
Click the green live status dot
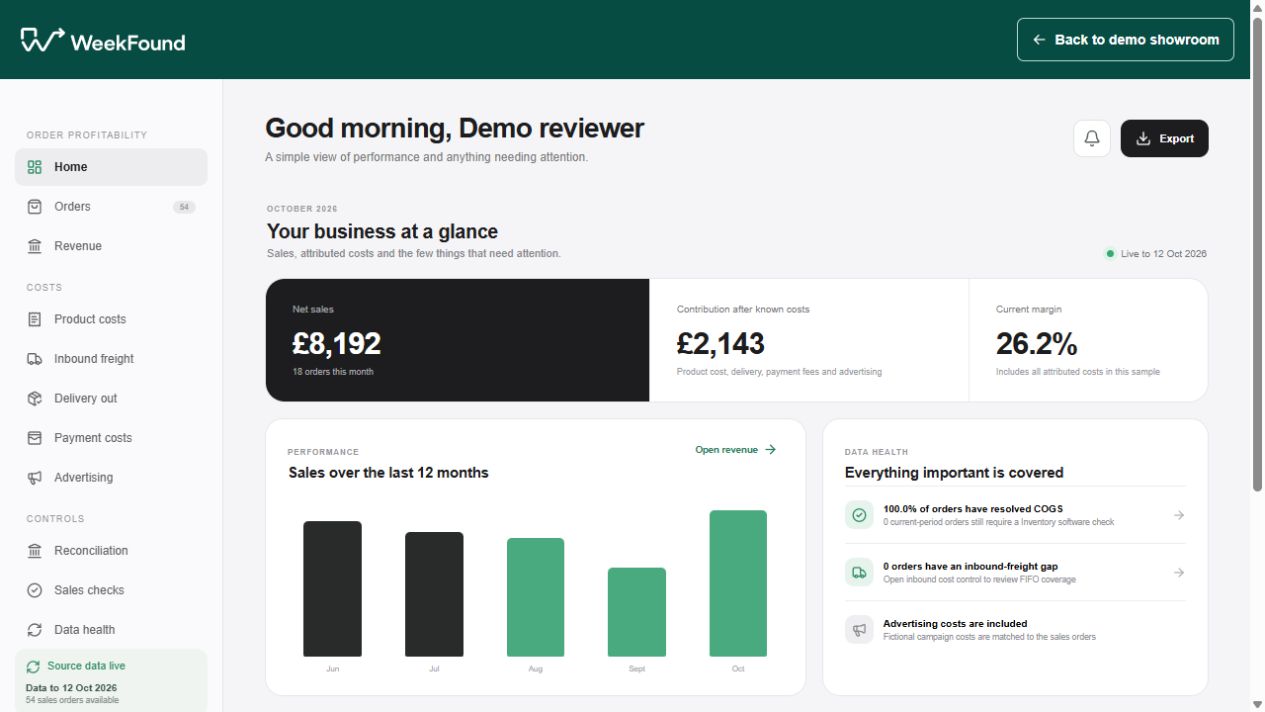click(1110, 254)
